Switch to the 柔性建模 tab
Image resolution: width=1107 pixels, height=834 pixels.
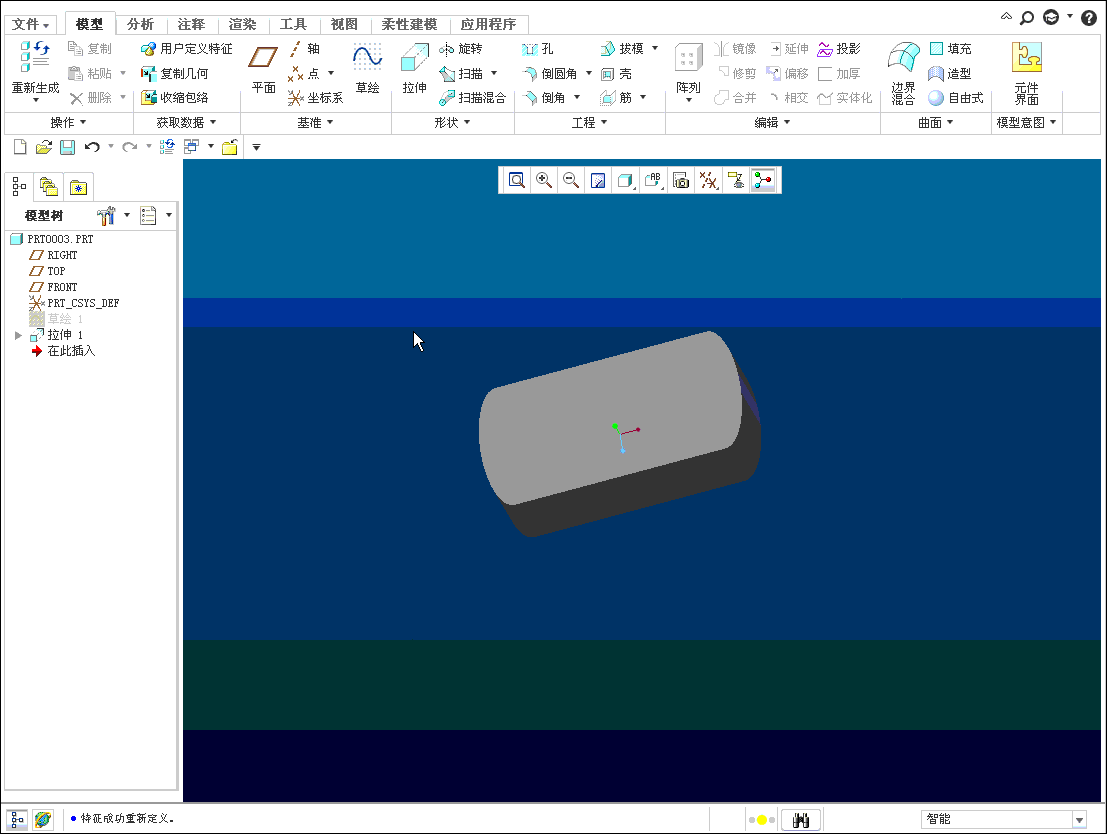[x=409, y=24]
